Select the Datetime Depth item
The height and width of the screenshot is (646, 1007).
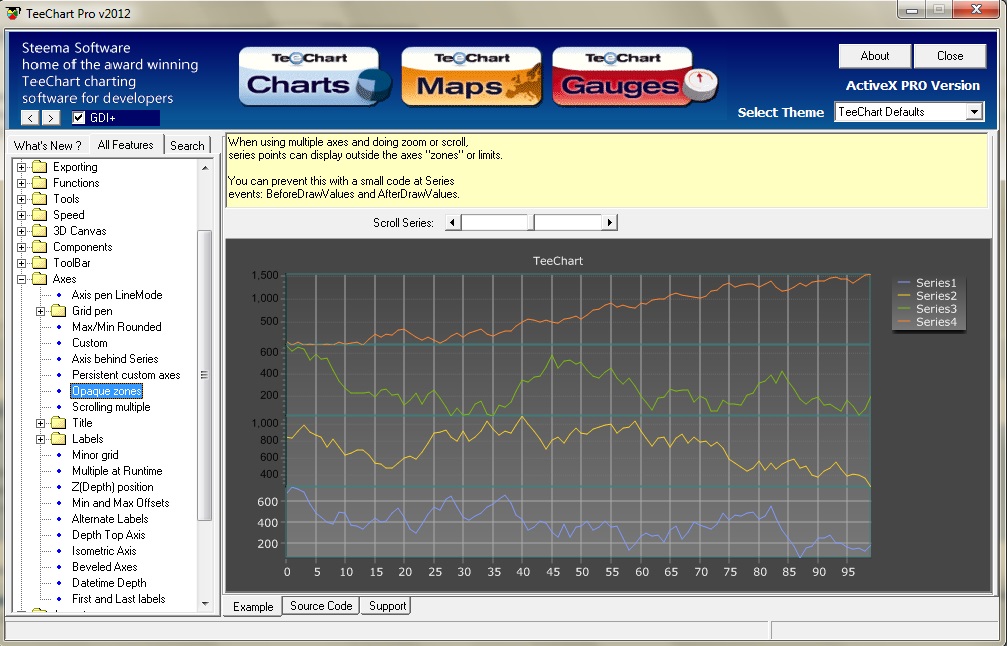(109, 584)
